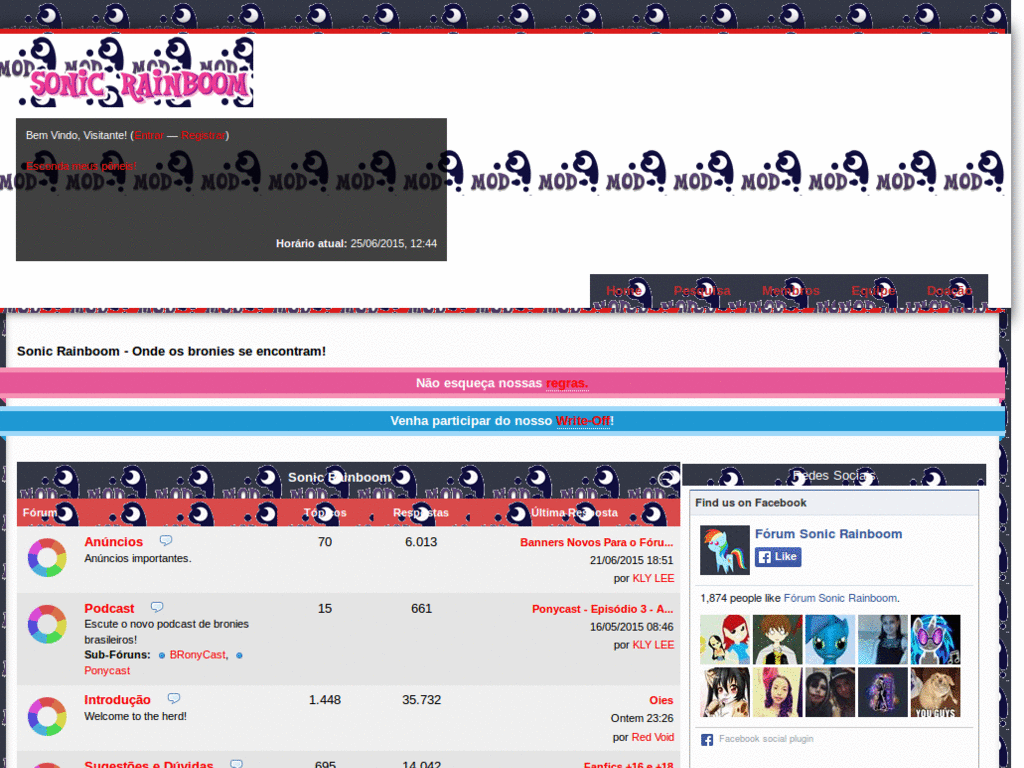Open the Home menu item
The image size is (1024, 768).
pyautogui.click(x=624, y=291)
